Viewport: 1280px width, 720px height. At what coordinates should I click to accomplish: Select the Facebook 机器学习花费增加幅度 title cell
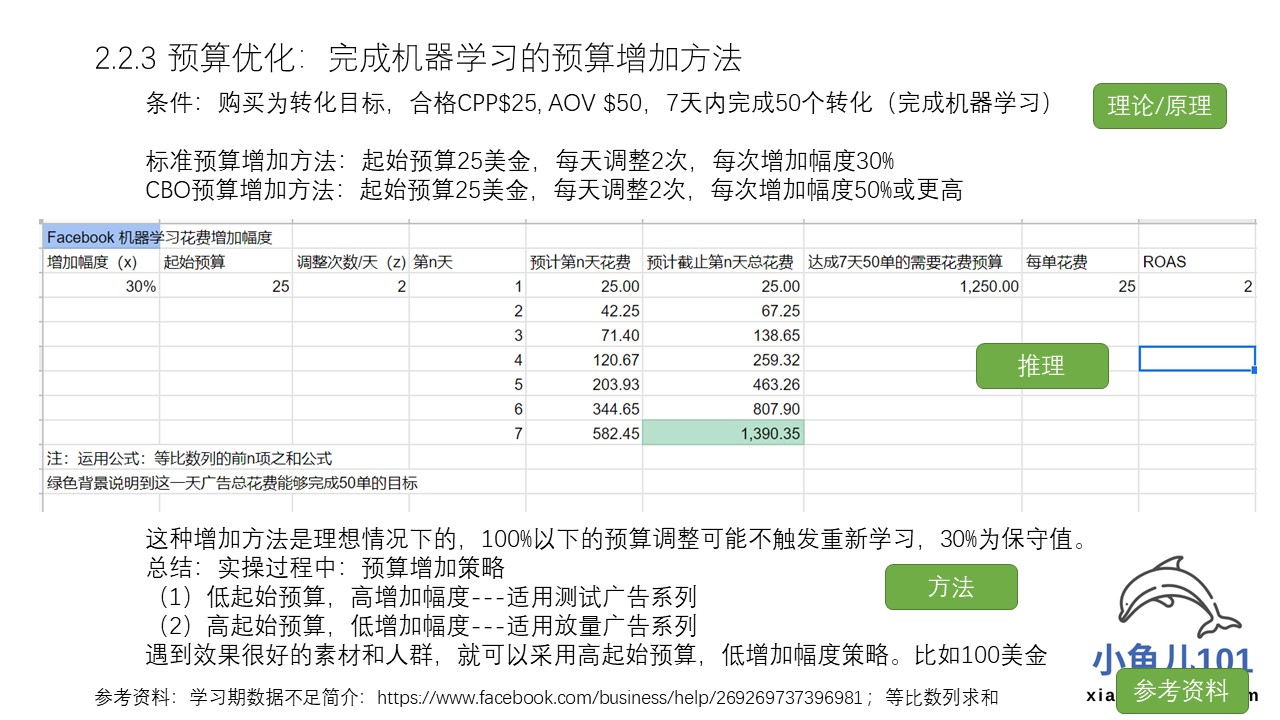(x=100, y=237)
